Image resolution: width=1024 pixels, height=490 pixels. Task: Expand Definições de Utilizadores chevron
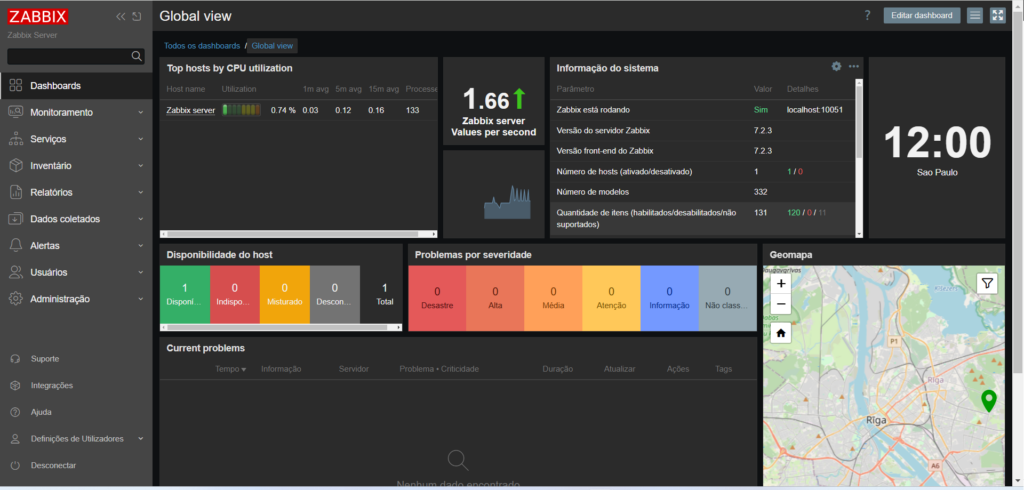140,439
